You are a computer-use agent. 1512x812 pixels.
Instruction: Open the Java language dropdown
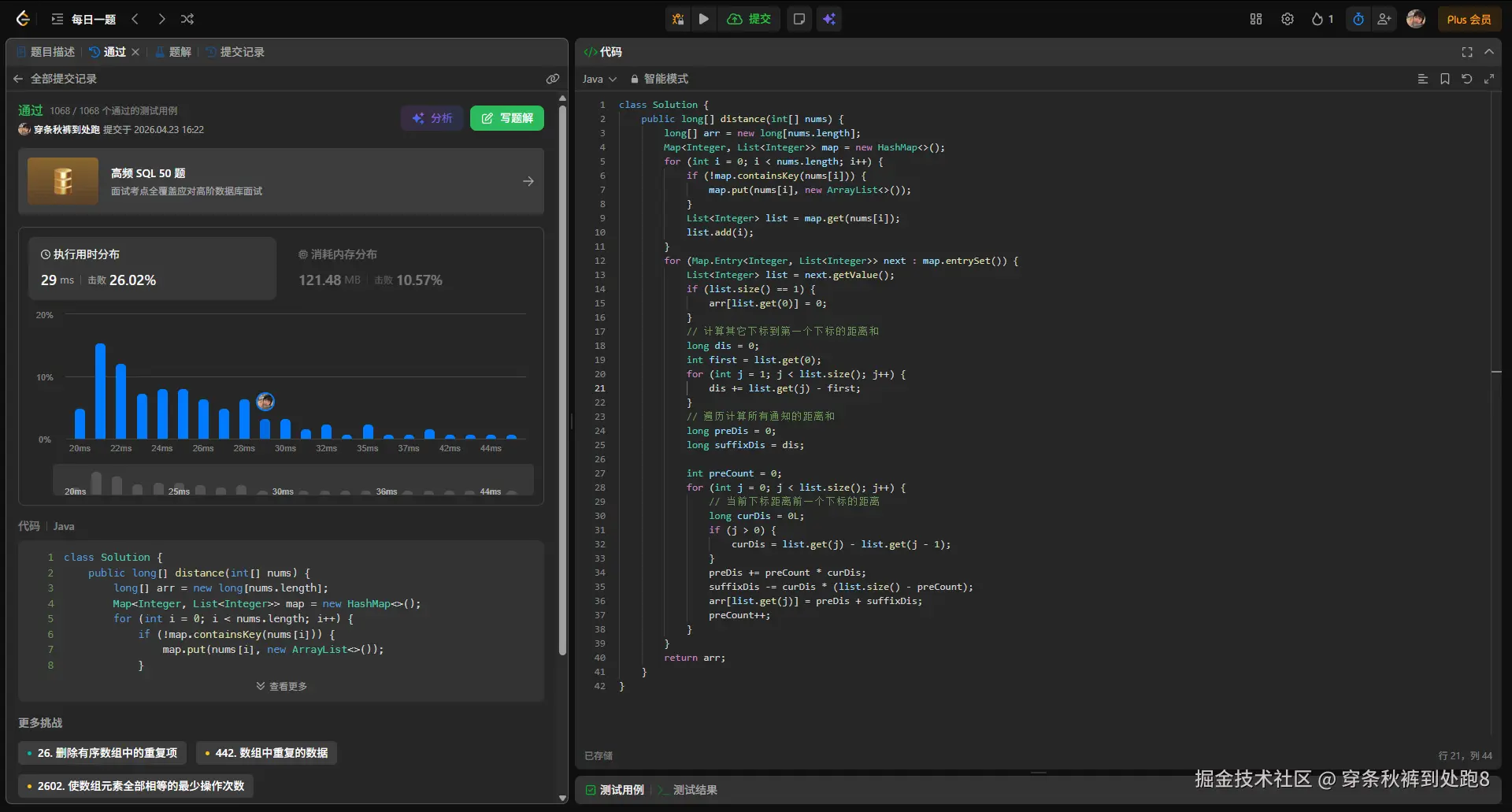click(x=599, y=79)
